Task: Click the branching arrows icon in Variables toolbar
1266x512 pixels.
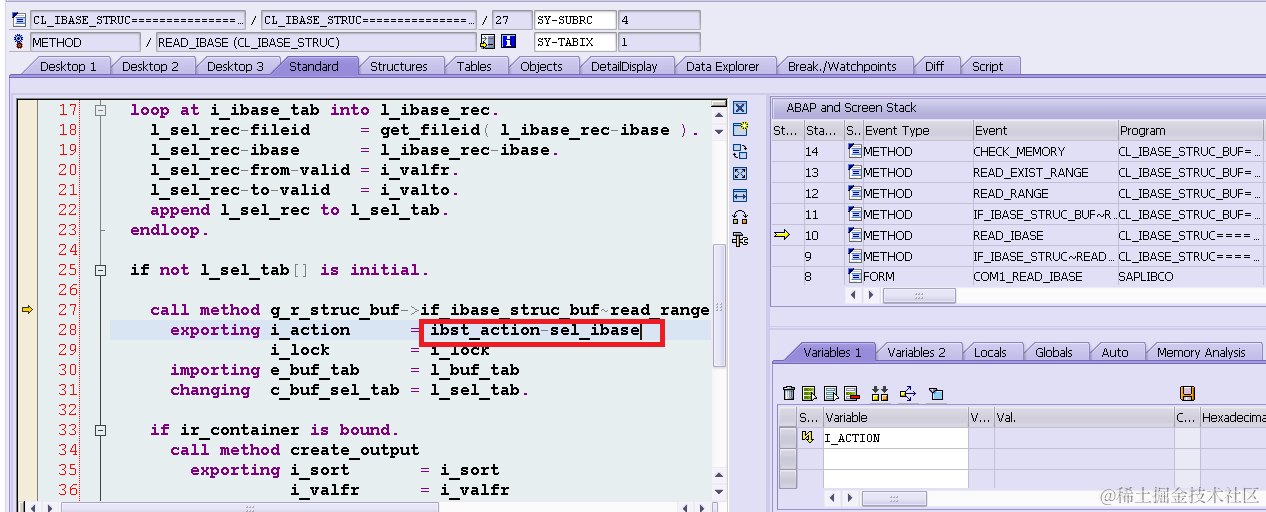Action: [908, 393]
